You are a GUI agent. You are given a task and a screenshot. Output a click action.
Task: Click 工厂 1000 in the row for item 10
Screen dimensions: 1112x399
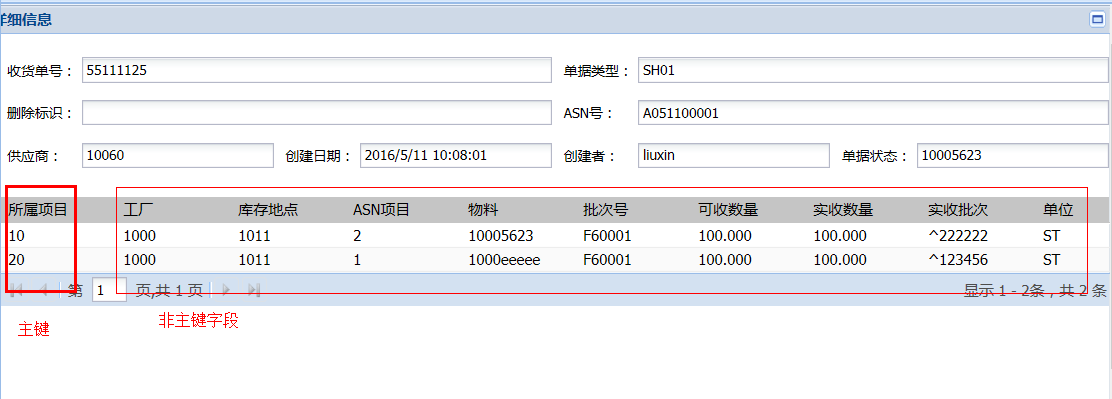pyautogui.click(x=140, y=235)
